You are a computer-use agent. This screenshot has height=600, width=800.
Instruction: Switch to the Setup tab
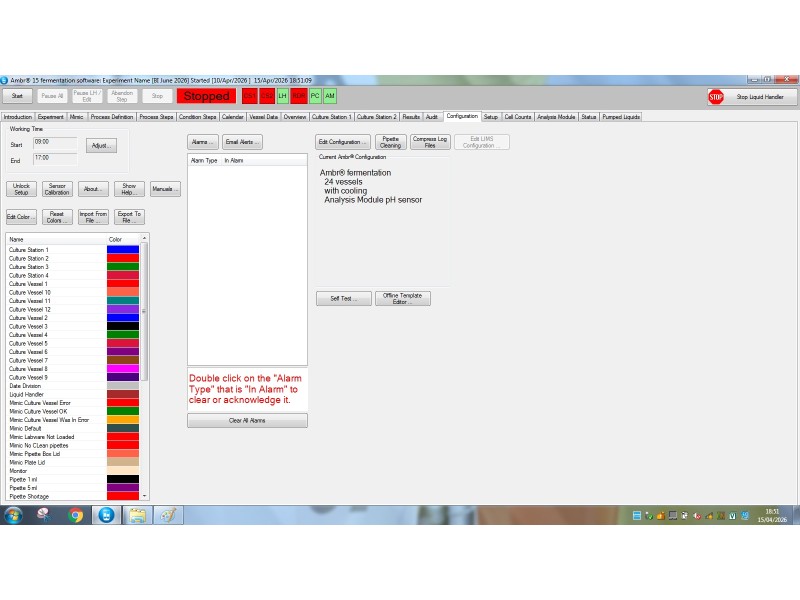(490, 117)
